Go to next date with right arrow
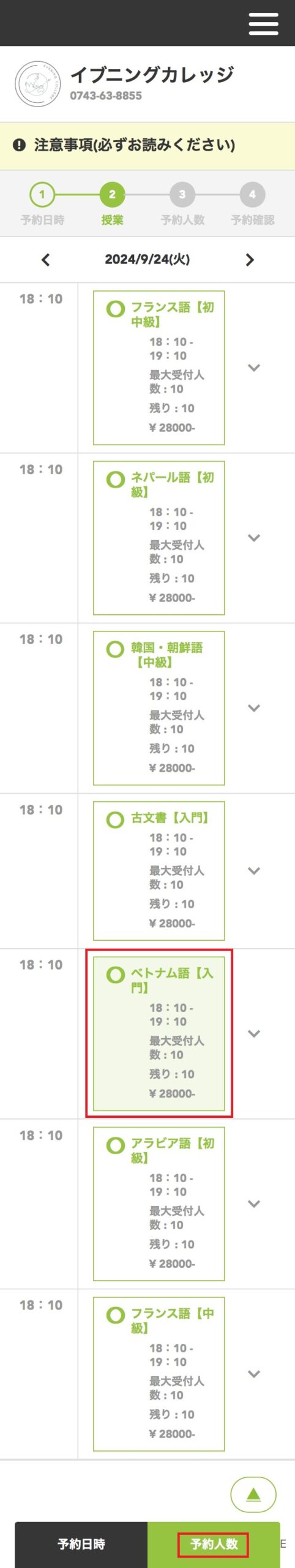The image size is (295, 1568). (x=249, y=260)
